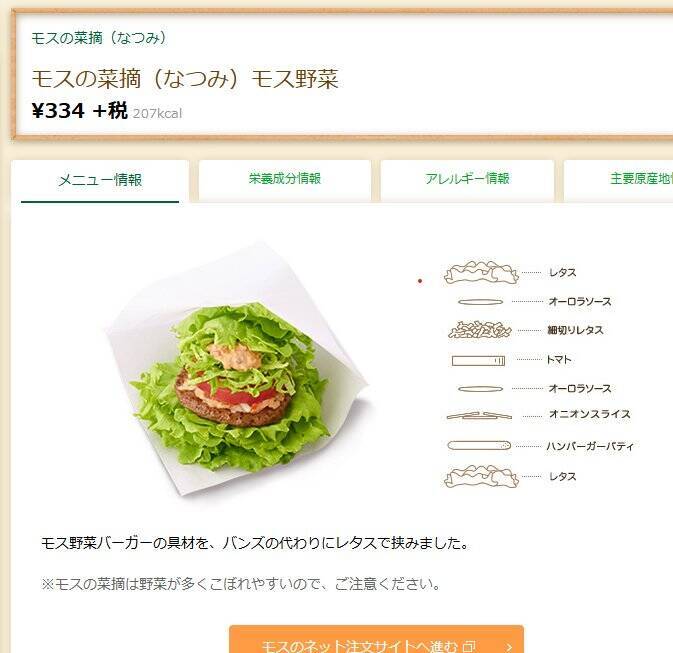Click the lower aurora sauce layer icon

click(480, 389)
